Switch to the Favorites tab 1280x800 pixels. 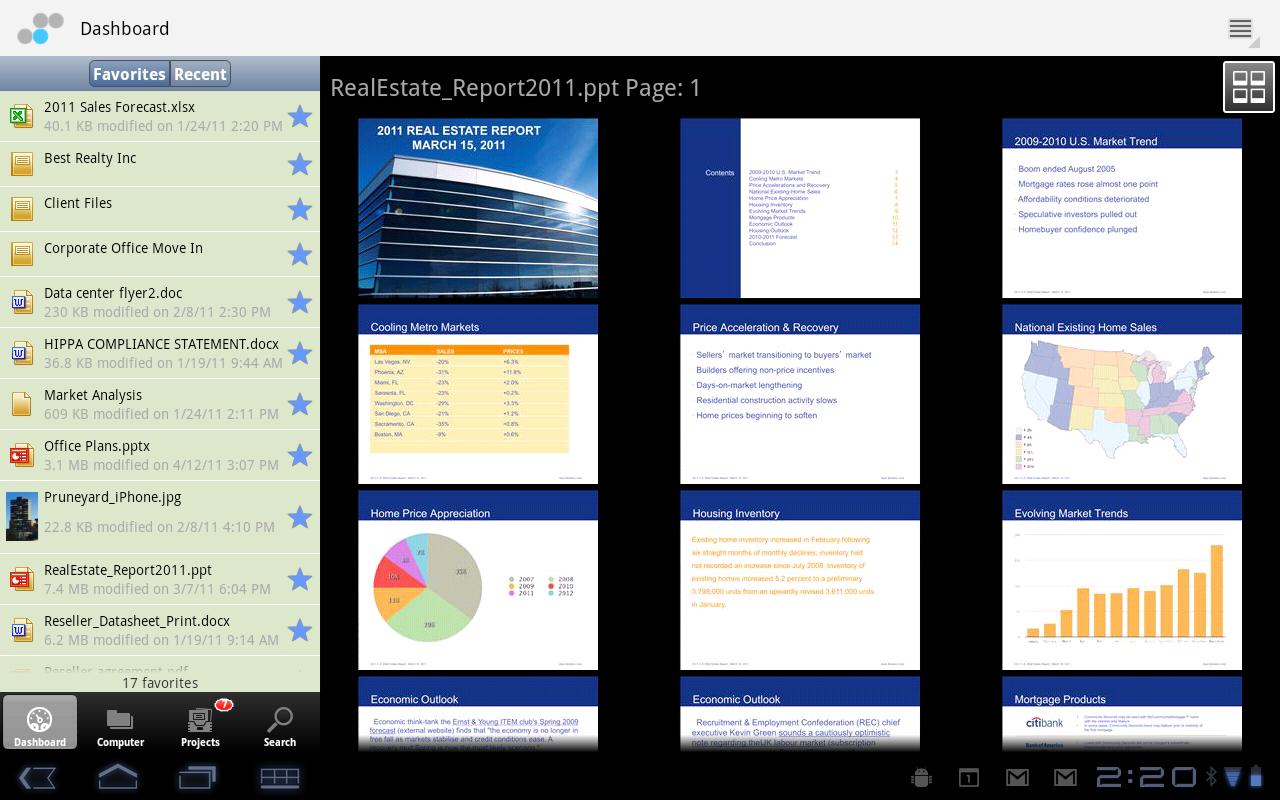129,74
